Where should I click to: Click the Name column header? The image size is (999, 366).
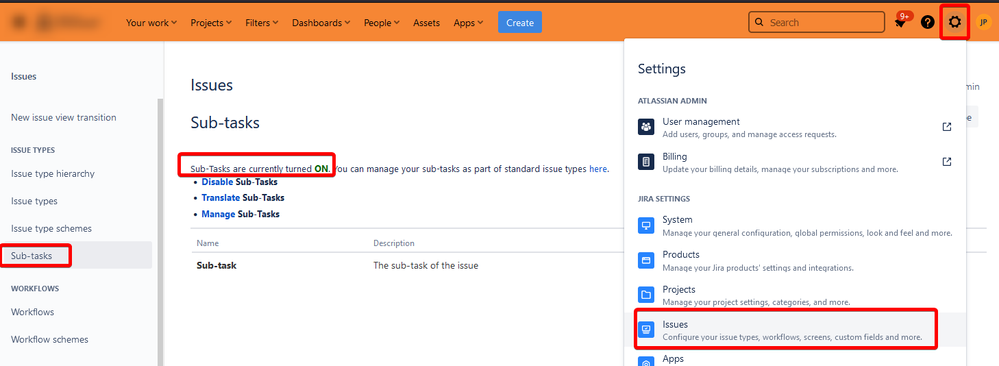(207, 243)
